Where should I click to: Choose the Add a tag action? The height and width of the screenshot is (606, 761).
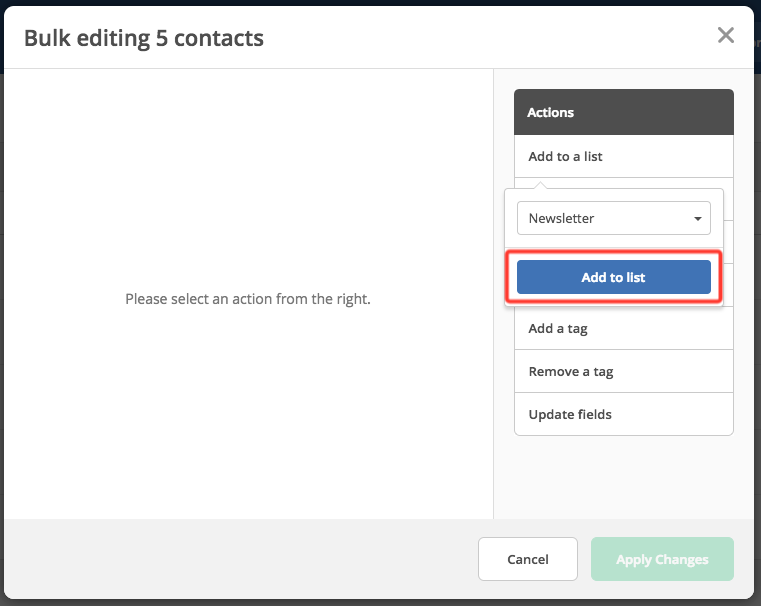pyautogui.click(x=624, y=328)
